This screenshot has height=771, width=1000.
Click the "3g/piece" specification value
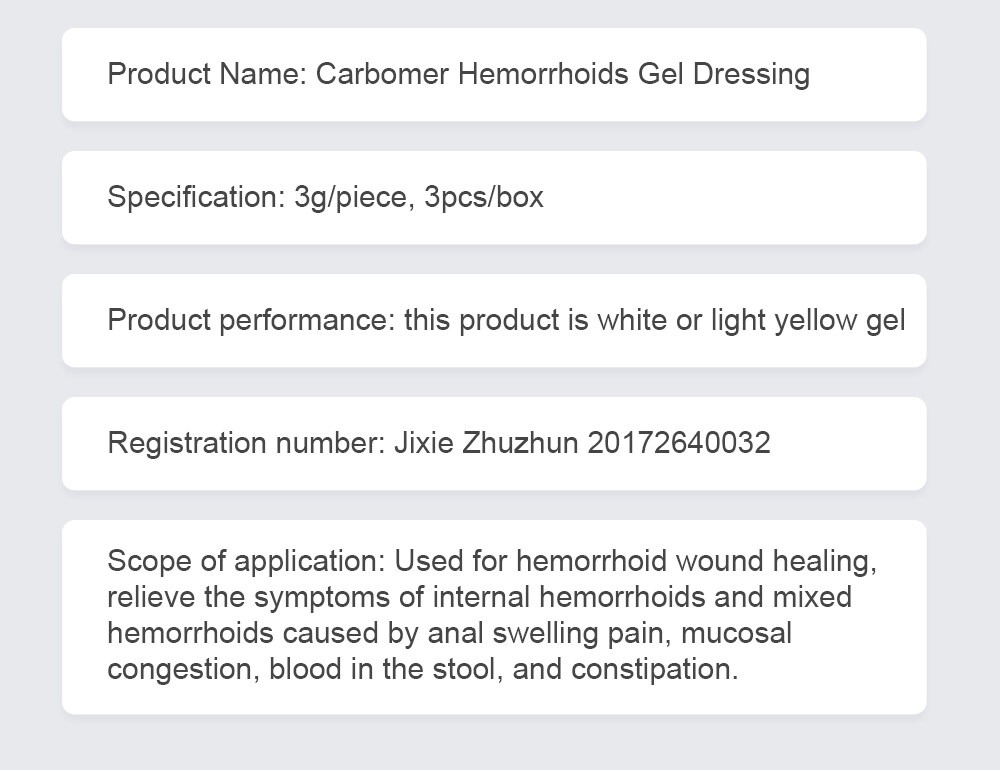[x=350, y=197]
